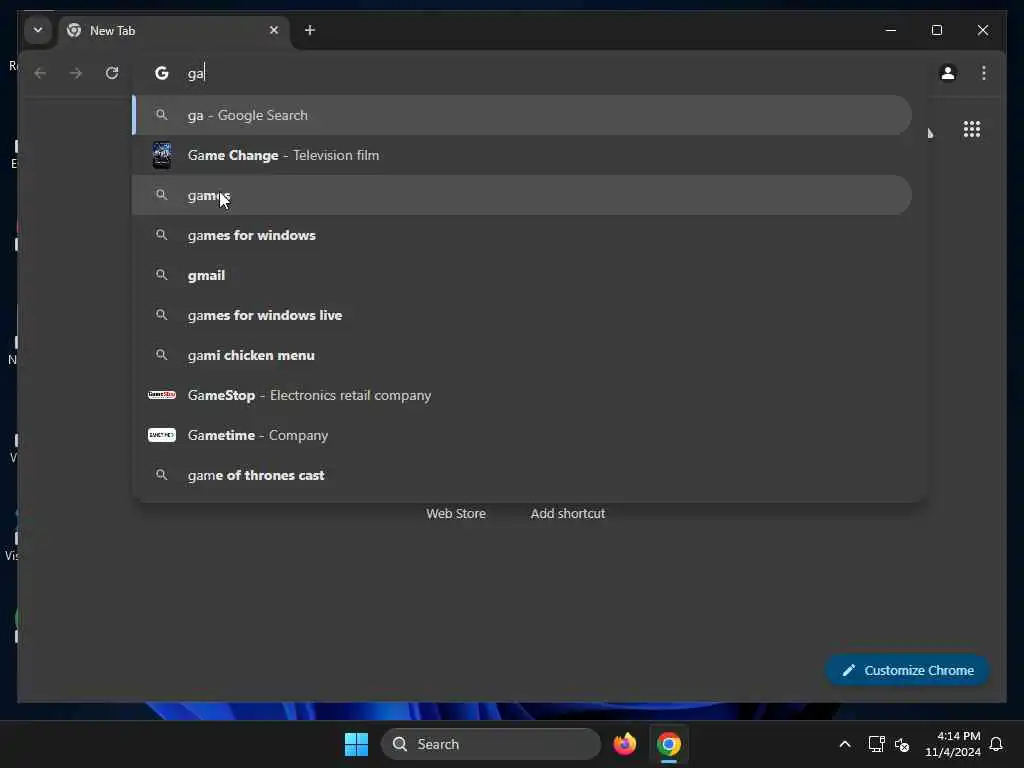
Task: Click the Customize Chrome button
Action: click(907, 671)
